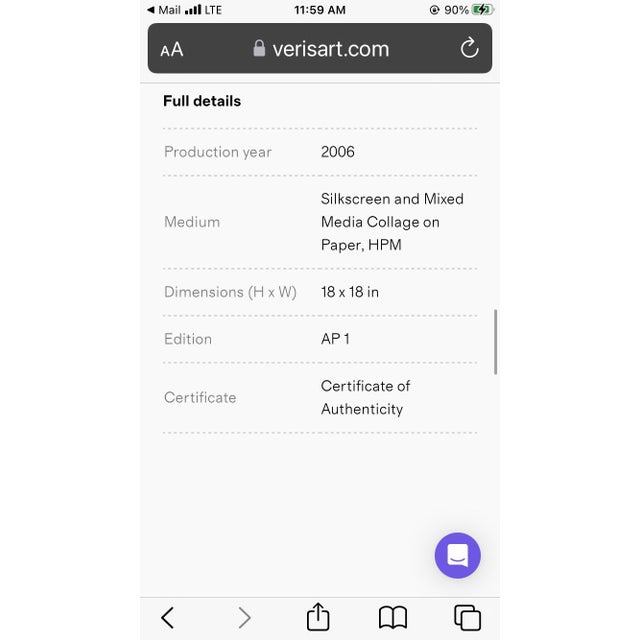Tap the reload page icon
The width and height of the screenshot is (640, 640).
point(469,48)
